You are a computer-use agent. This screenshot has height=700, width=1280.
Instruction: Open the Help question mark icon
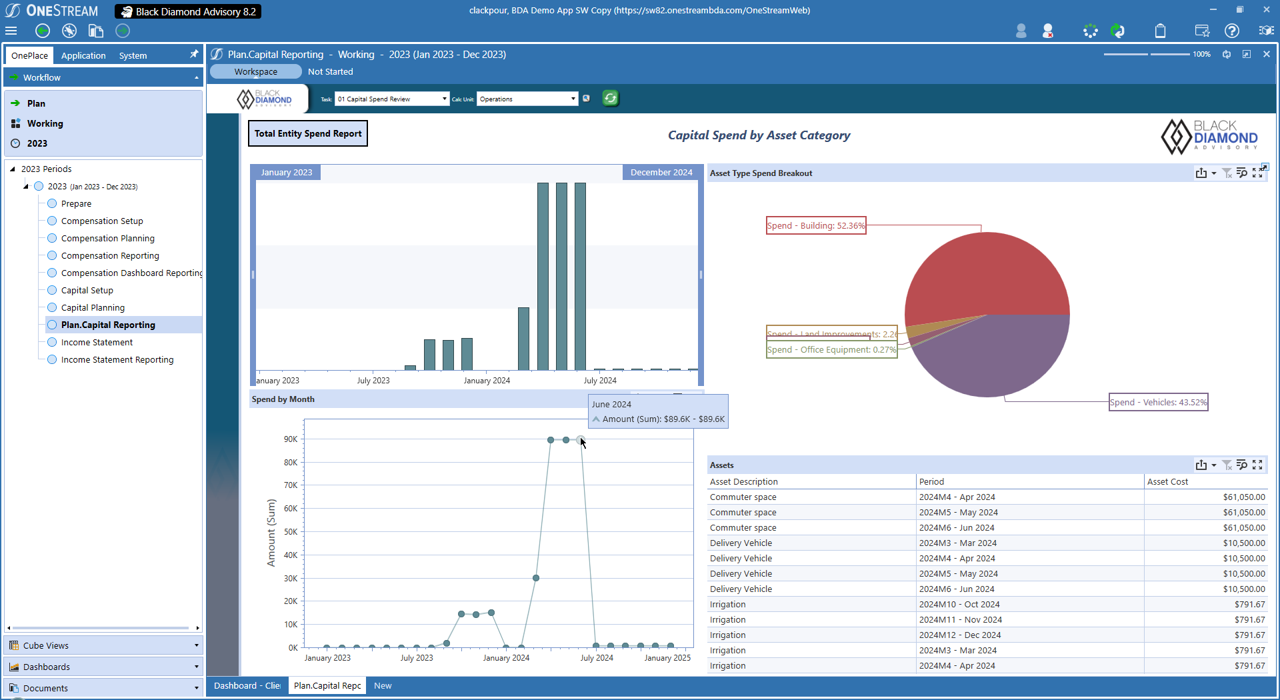[x=1232, y=31]
